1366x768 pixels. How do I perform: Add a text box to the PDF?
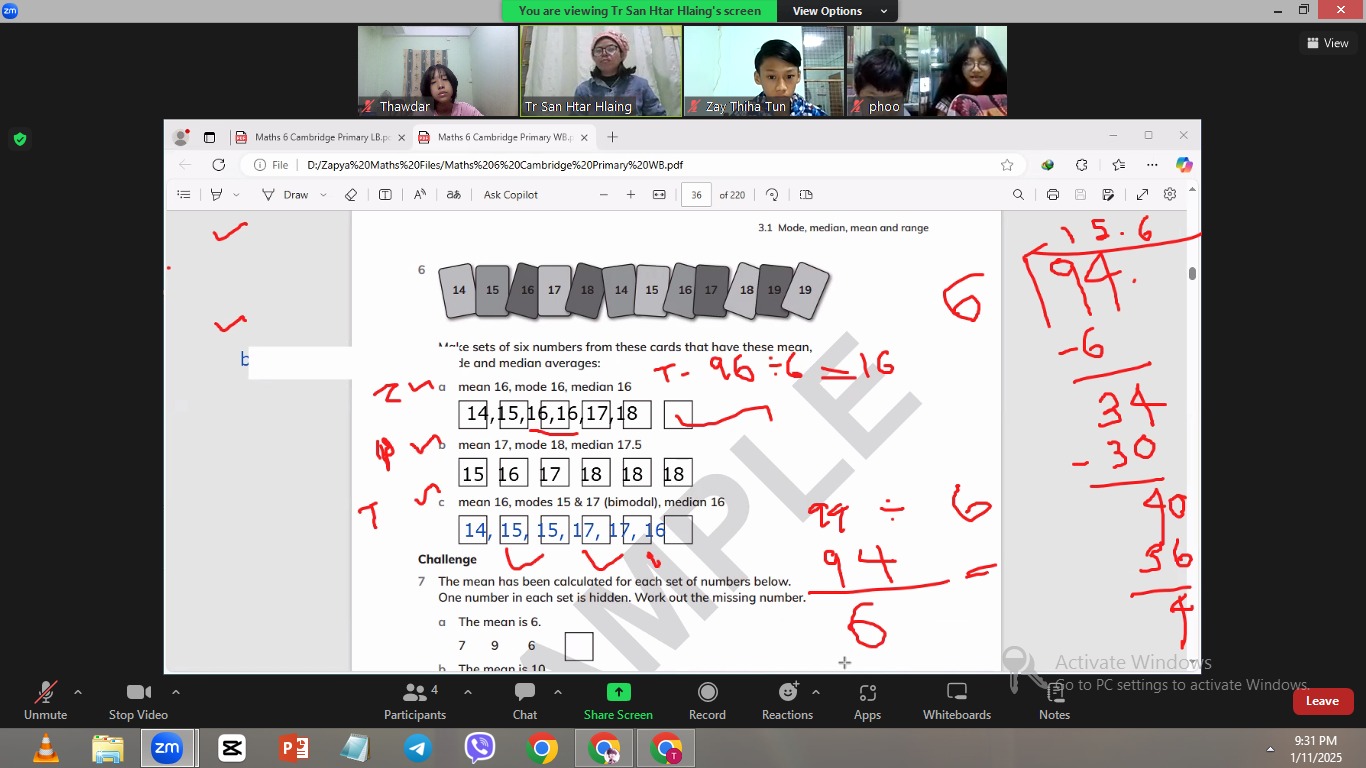click(x=385, y=195)
